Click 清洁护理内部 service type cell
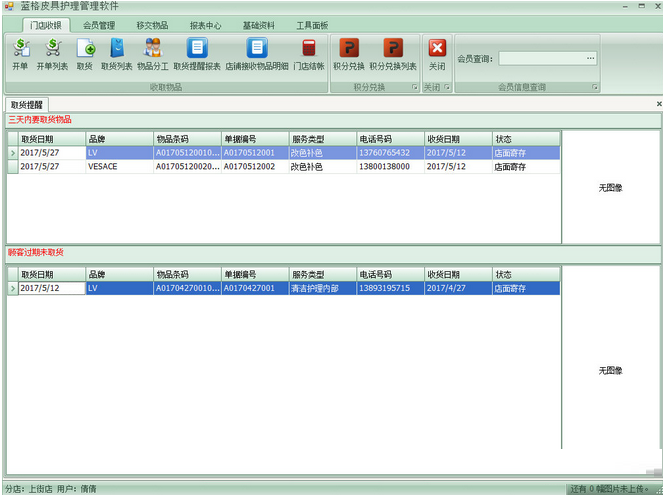663x495 pixels. click(323, 288)
